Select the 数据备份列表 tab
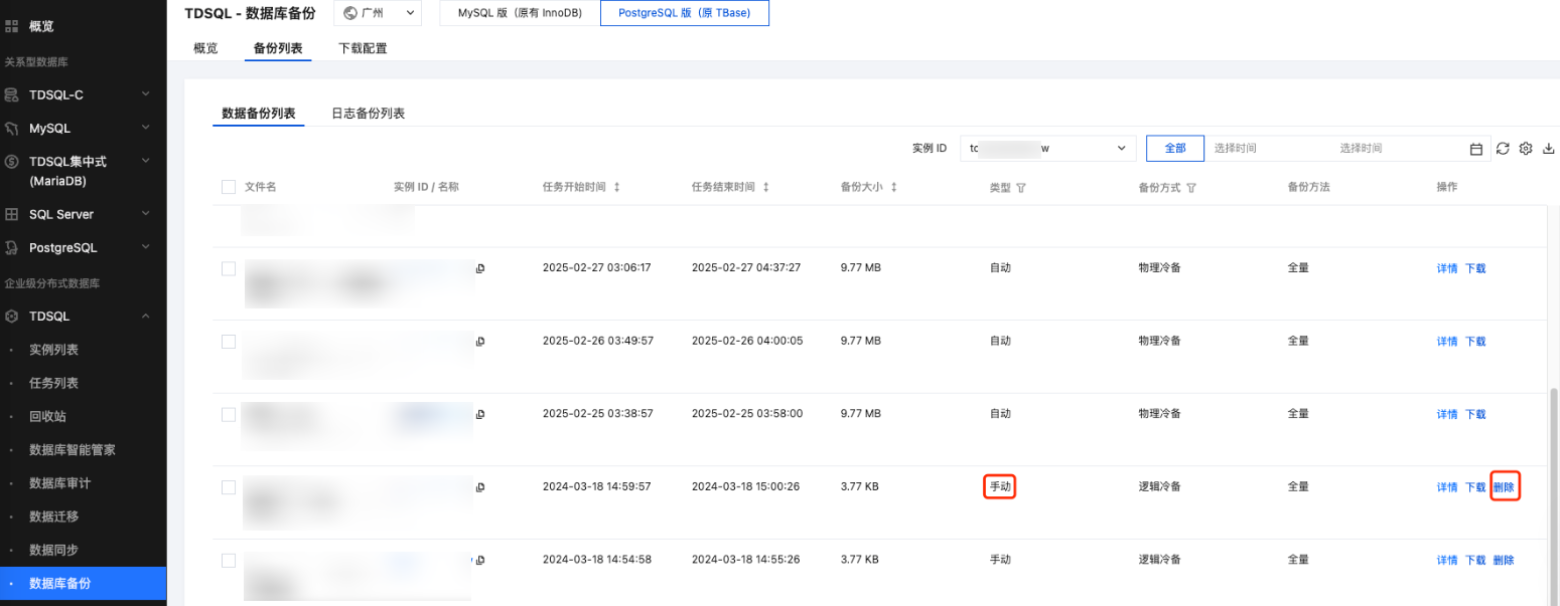This screenshot has height=606, width=1560. pyautogui.click(x=259, y=114)
